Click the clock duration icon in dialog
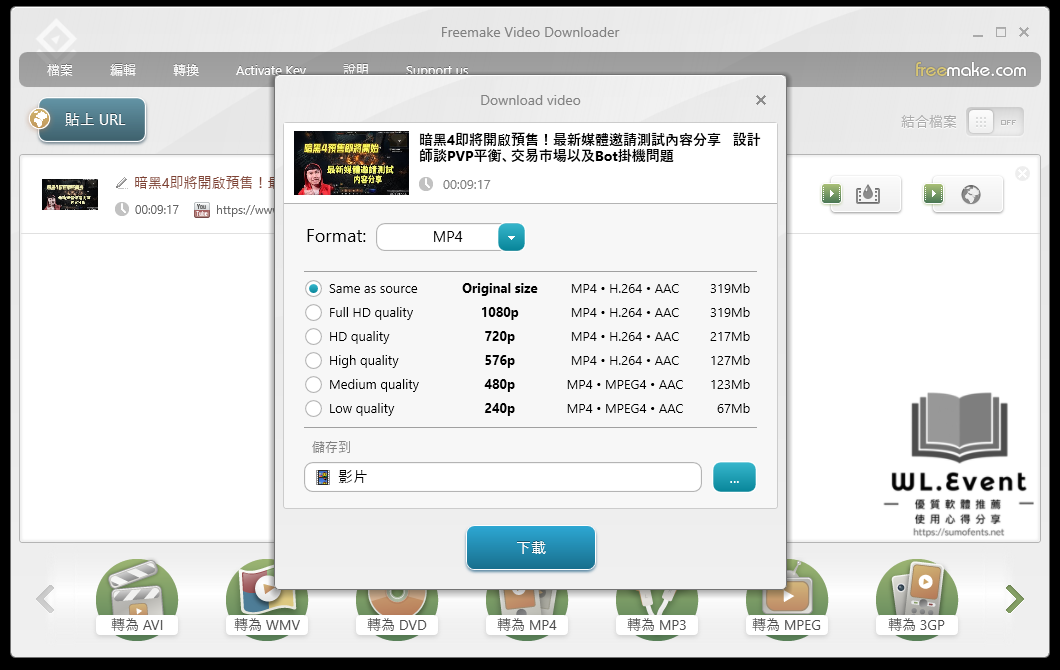1060x670 pixels. (x=426, y=184)
